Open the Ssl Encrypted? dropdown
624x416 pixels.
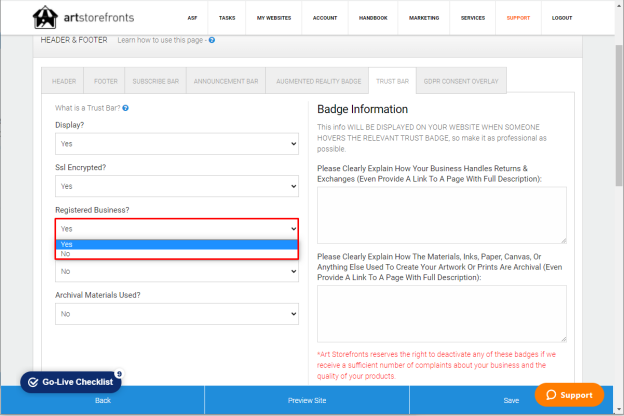click(177, 186)
